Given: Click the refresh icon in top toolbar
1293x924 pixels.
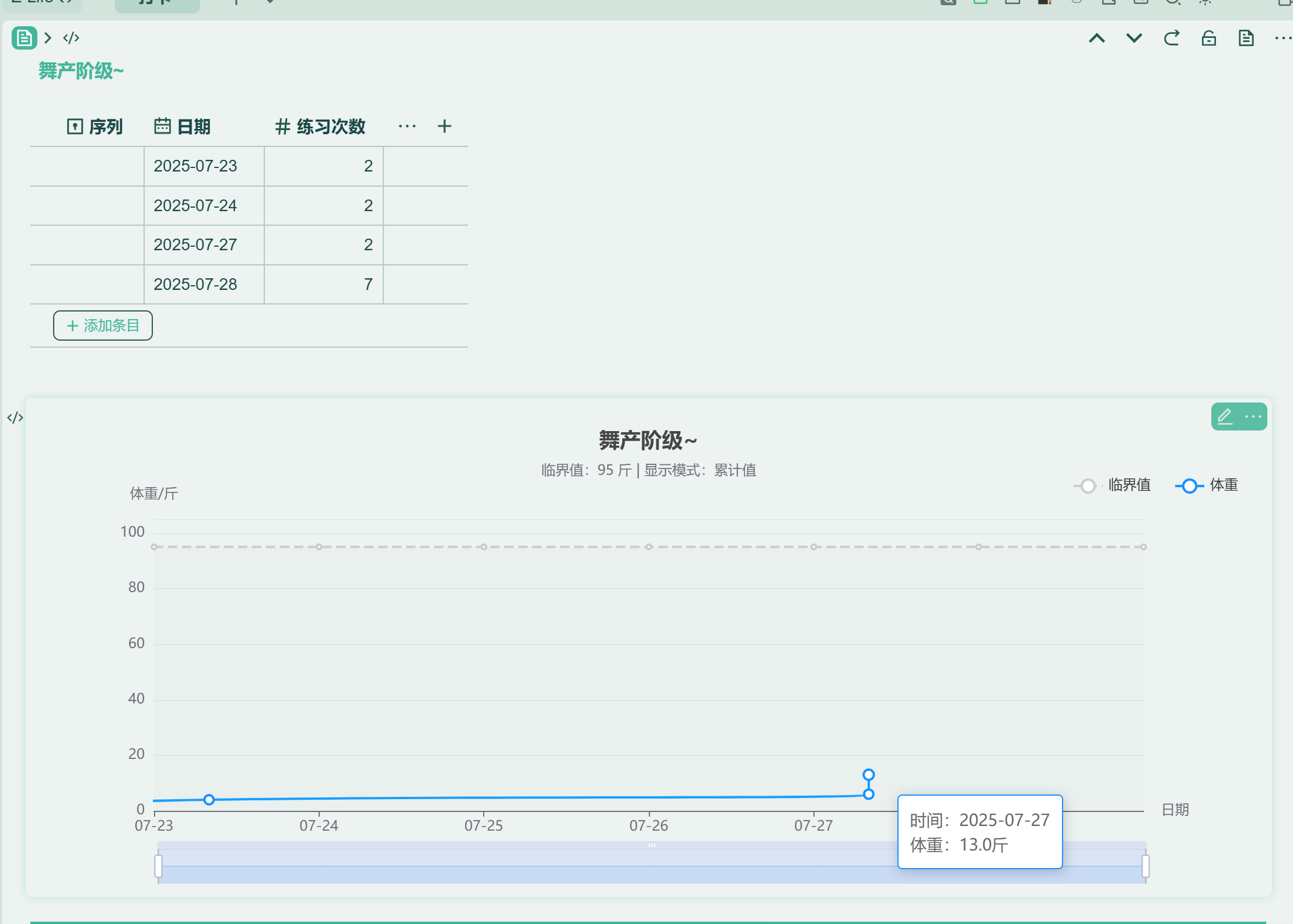Looking at the screenshot, I should click(1171, 38).
